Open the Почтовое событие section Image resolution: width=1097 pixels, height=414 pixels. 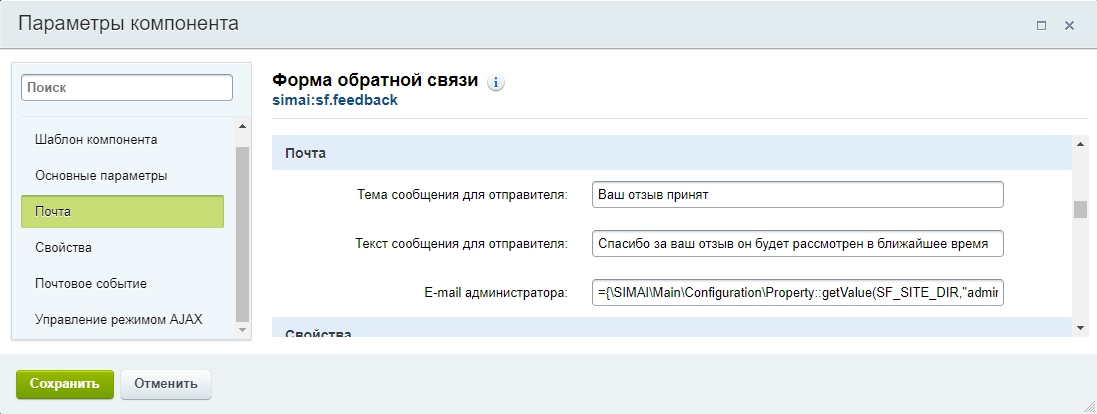click(x=91, y=283)
